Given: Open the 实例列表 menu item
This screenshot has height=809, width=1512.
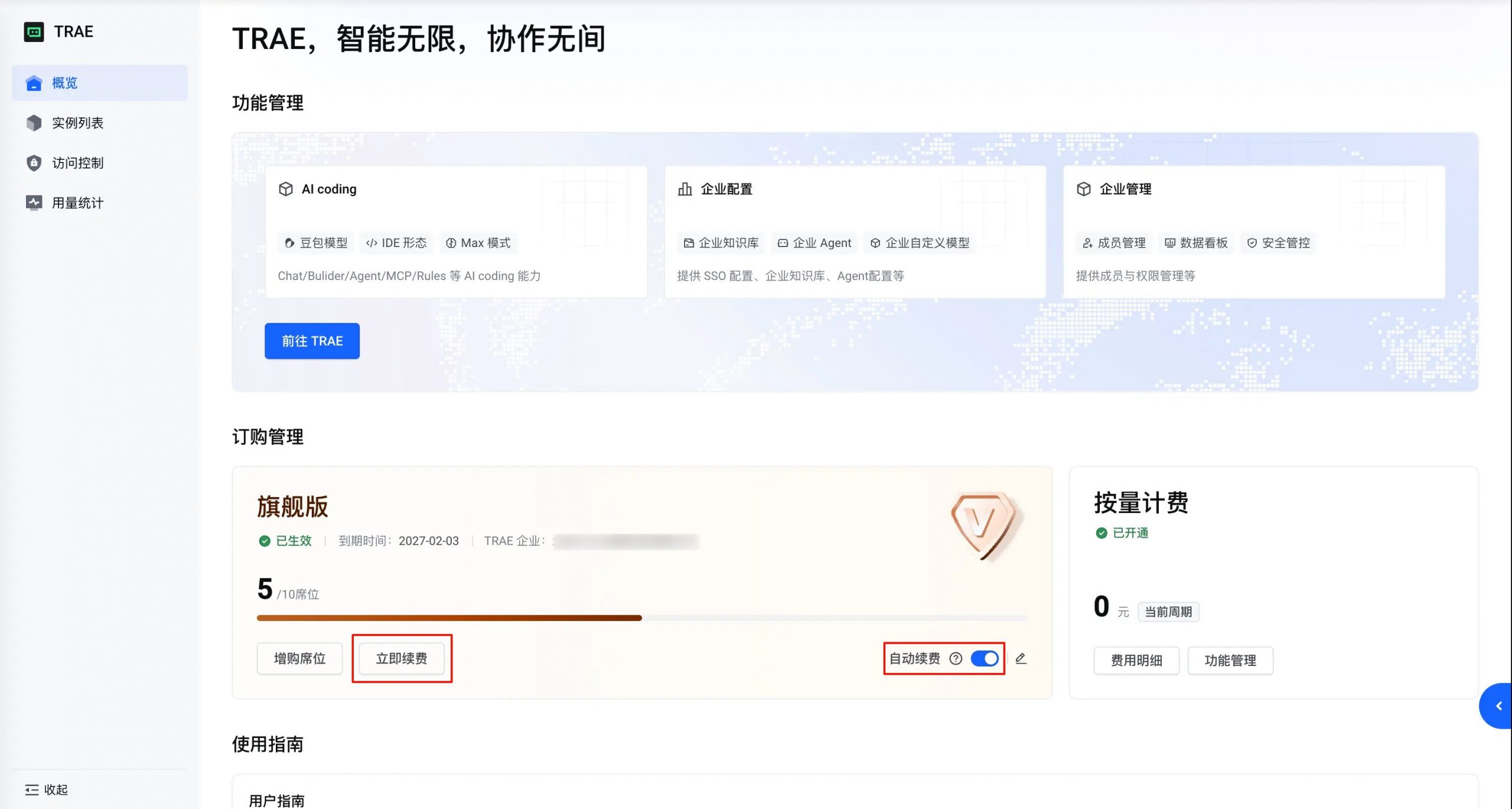Looking at the screenshot, I should (100, 123).
